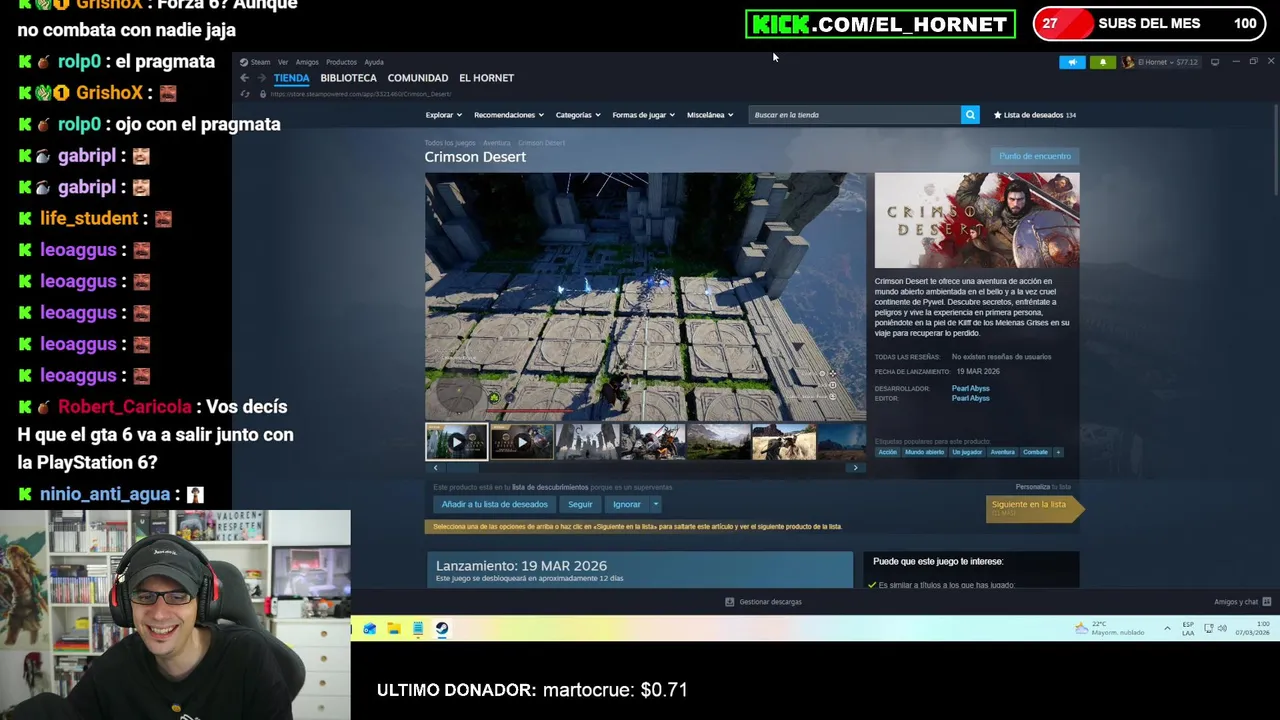Image resolution: width=1280 pixels, height=720 pixels.
Task: Click the Steam page vertical scrollbar
Action: 1276,150
